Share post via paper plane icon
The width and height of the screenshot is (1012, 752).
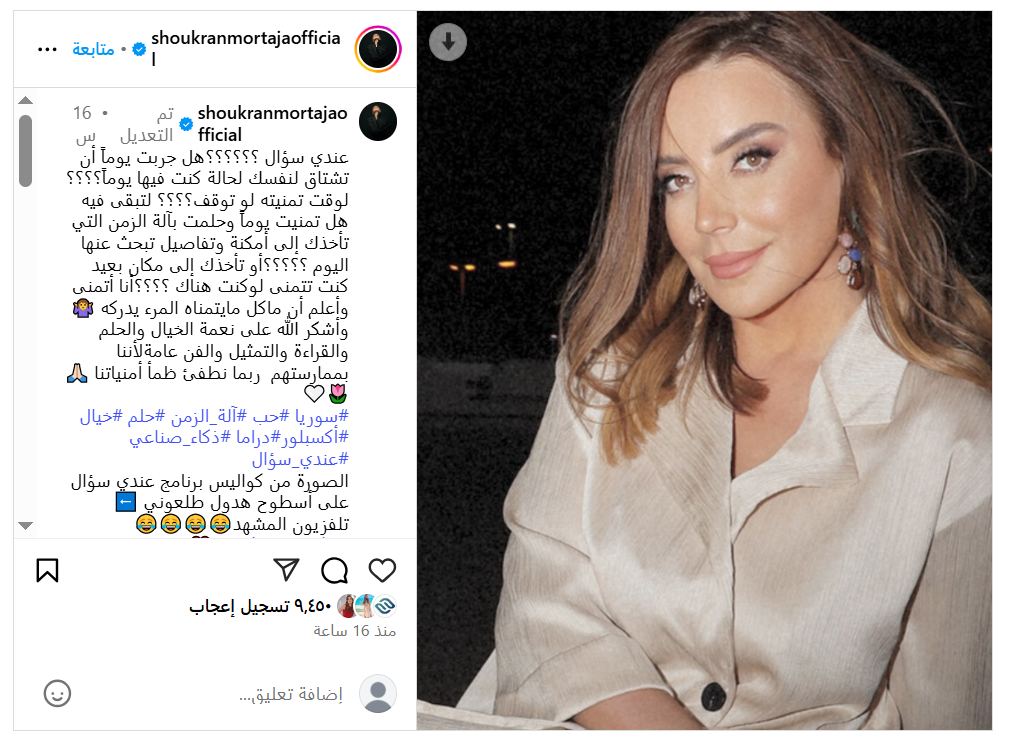[286, 569]
